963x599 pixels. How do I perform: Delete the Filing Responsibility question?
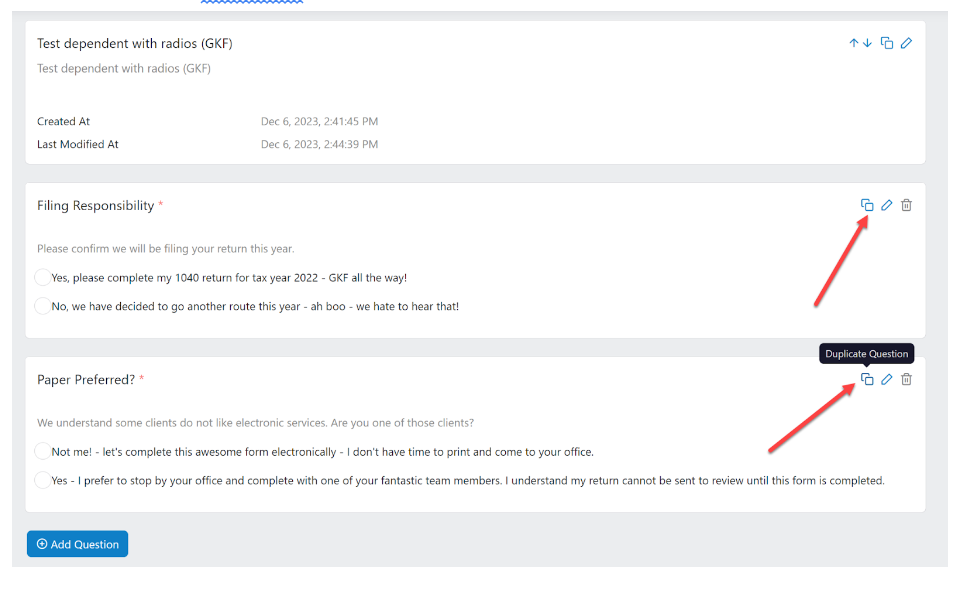(907, 206)
